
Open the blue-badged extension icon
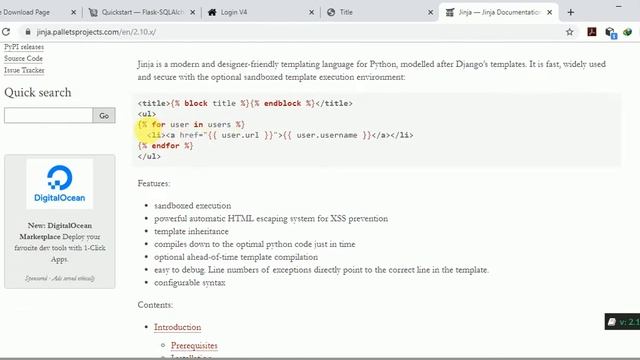pyautogui.click(x=610, y=32)
